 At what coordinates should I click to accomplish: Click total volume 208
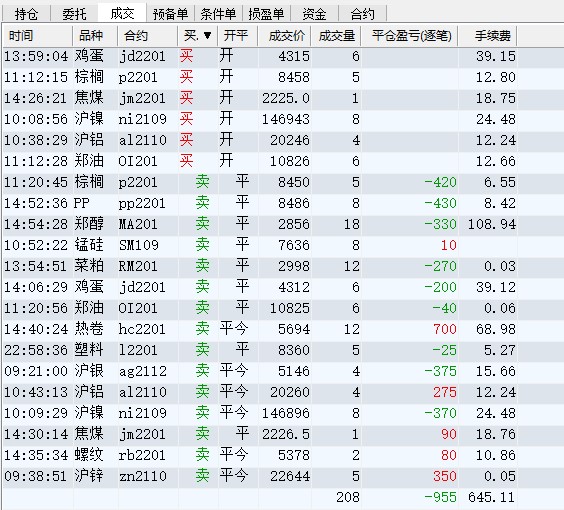tap(348, 497)
